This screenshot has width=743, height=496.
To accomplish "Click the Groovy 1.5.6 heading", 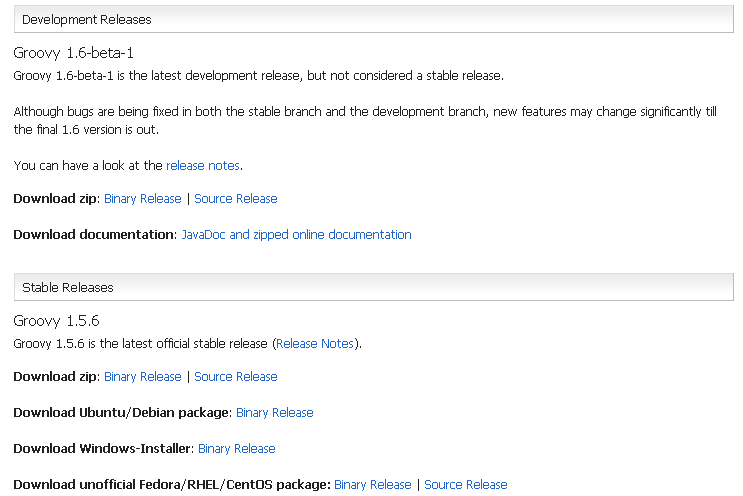I will click(x=56, y=321).
